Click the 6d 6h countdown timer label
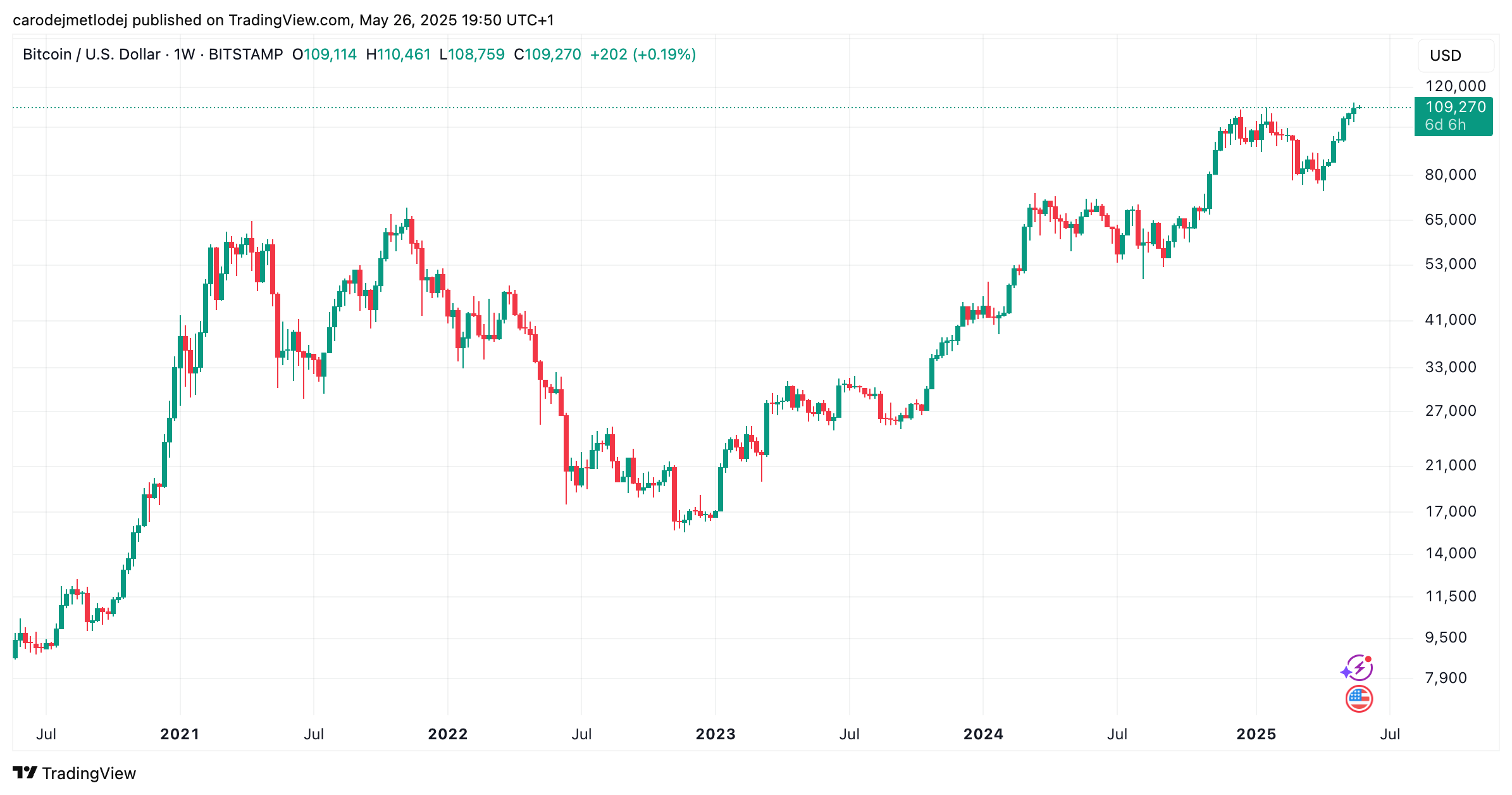The image size is (1512, 795). tap(1445, 125)
